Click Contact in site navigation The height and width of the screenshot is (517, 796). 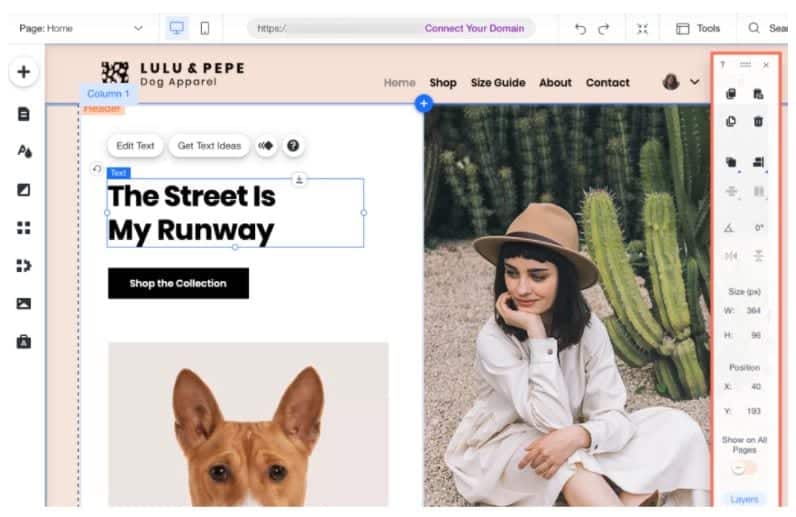608,83
